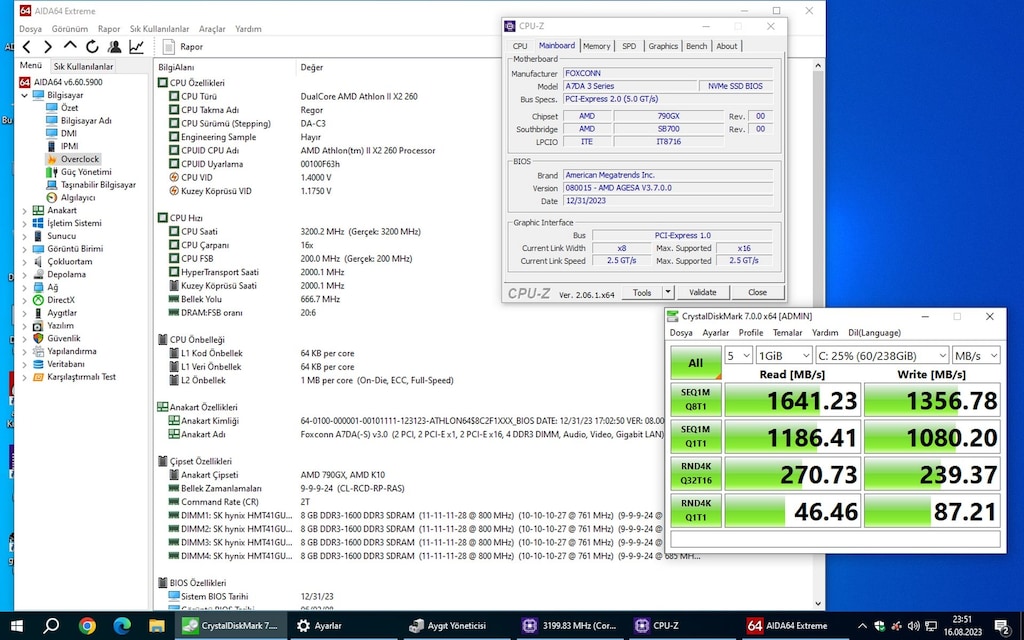Click the All button in CrystalDiskMark
This screenshot has width=1024, height=640.
(696, 362)
